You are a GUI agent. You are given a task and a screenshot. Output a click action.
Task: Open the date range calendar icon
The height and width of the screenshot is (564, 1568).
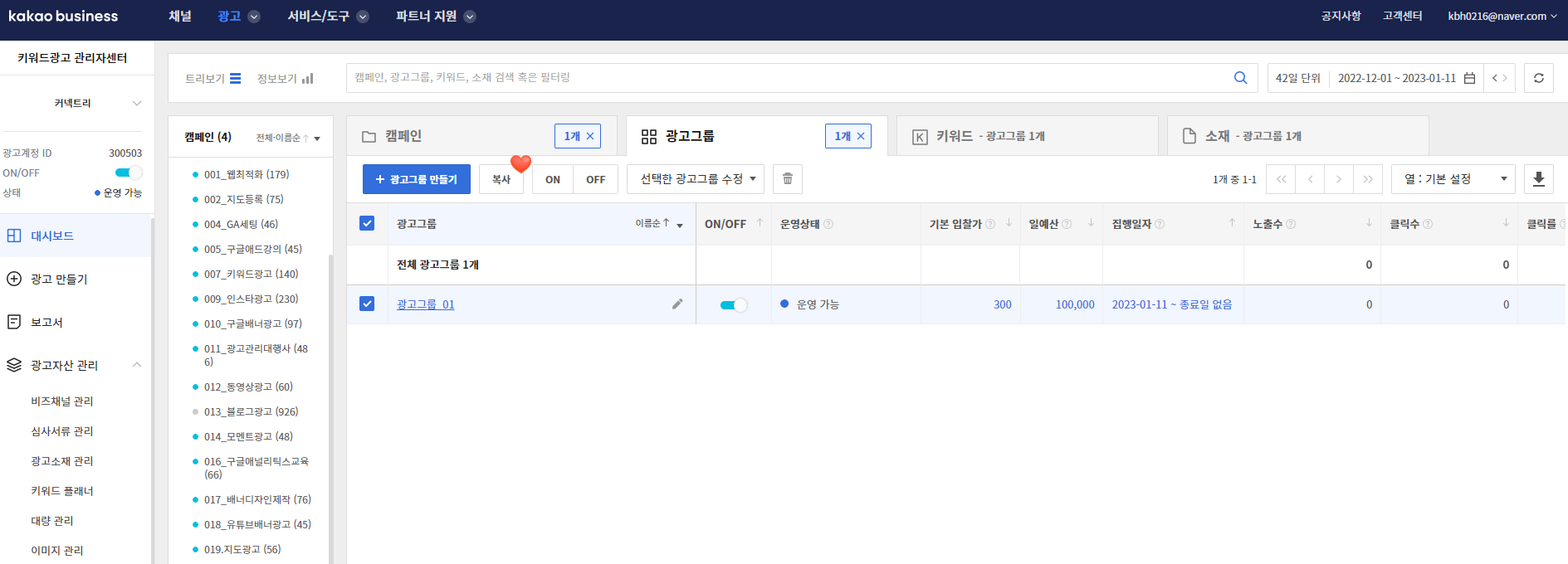pyautogui.click(x=1469, y=78)
